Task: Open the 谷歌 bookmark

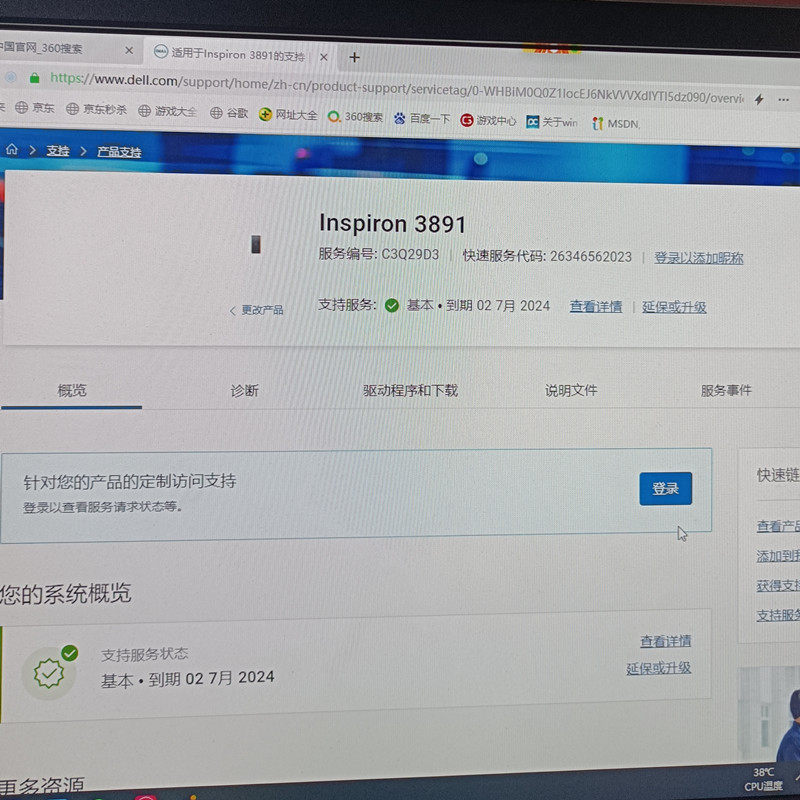Action: [x=229, y=113]
